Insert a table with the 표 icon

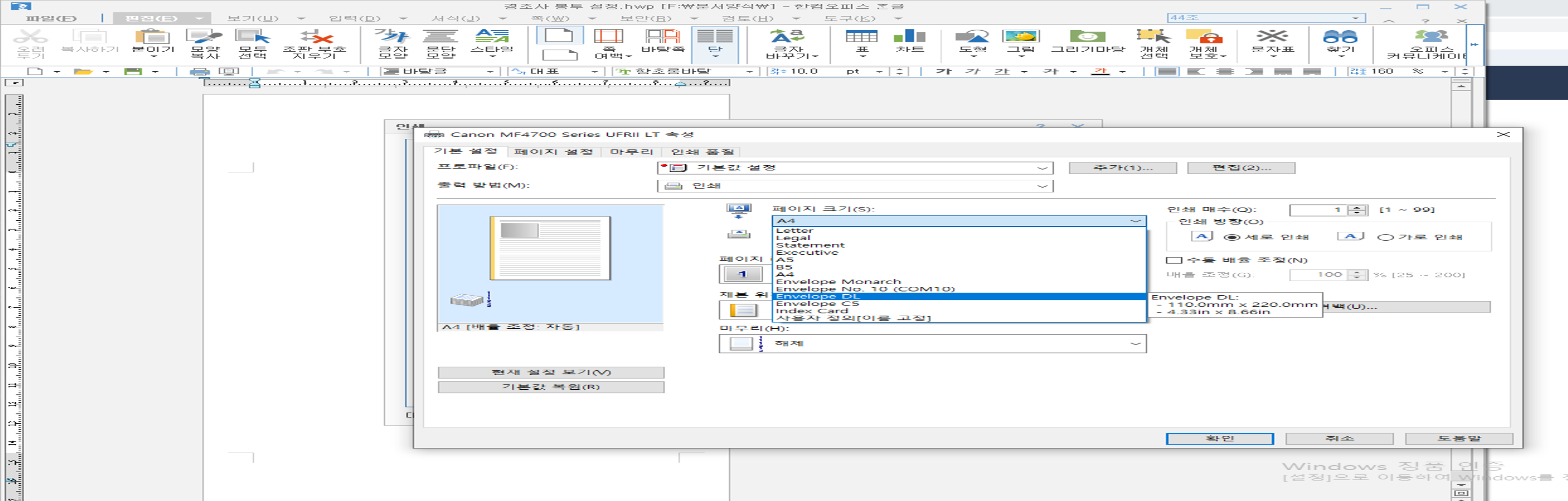[x=861, y=36]
